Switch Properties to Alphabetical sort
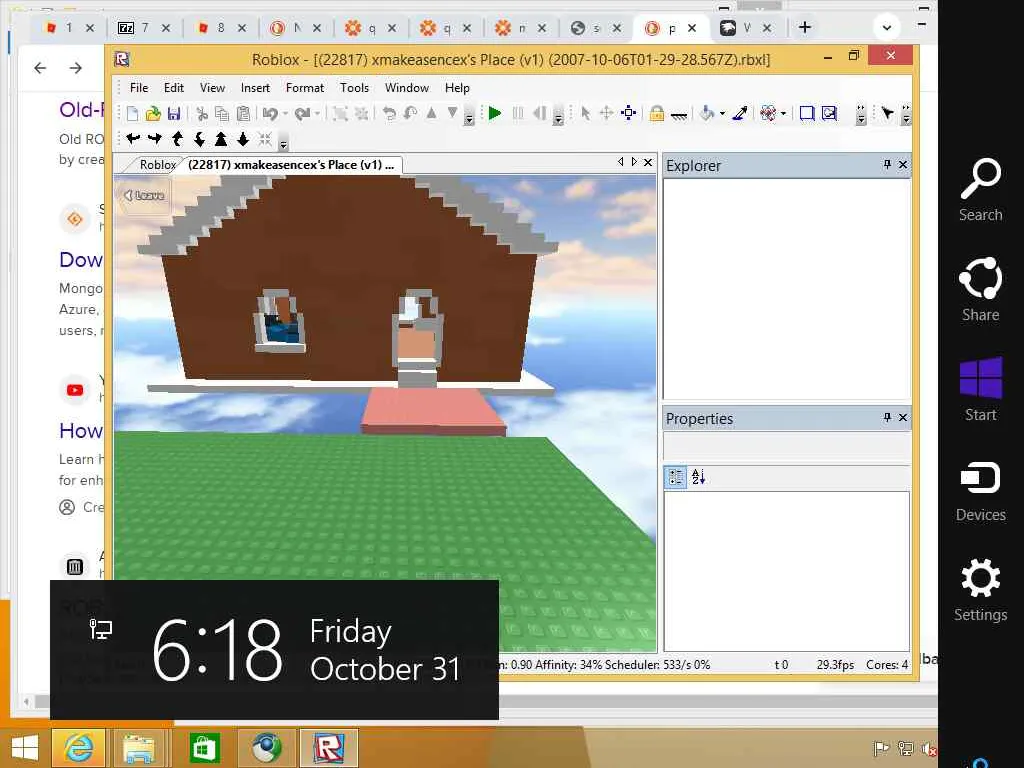Screen dimensions: 1024x768 coord(698,477)
